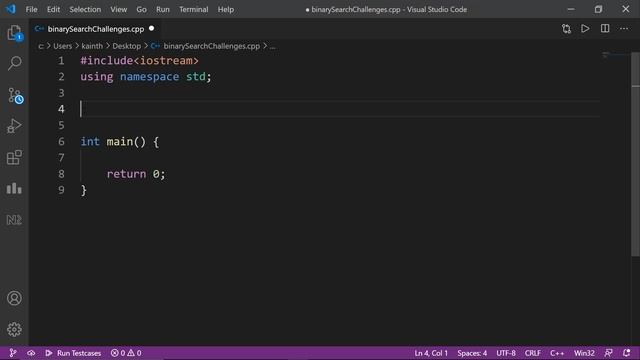The width and height of the screenshot is (640, 360).
Task: Open the Run menu
Action: (162, 9)
